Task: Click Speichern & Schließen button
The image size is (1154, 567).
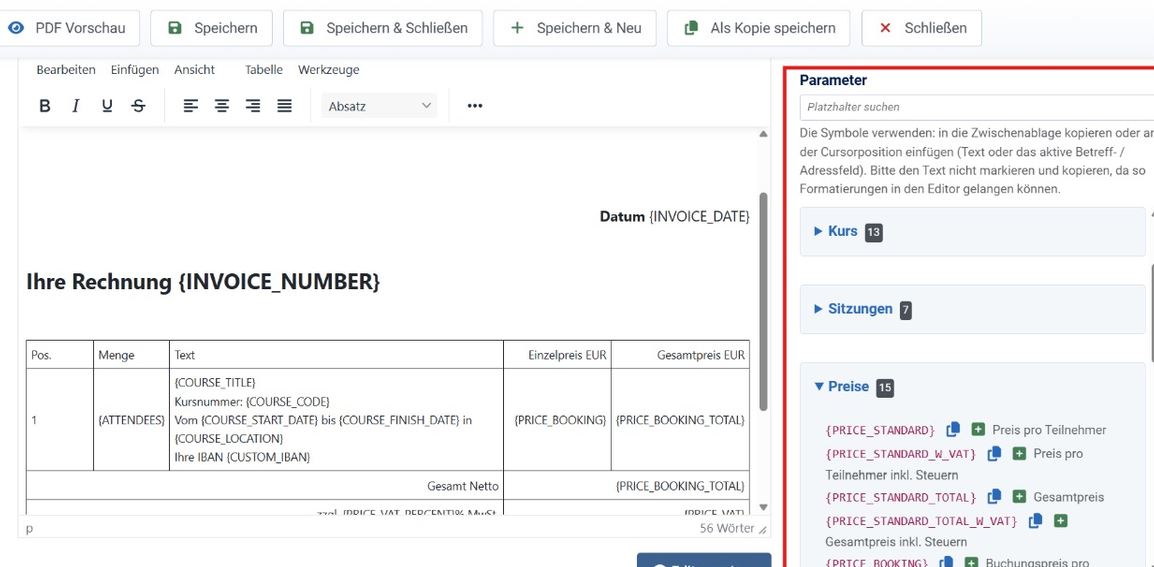Action: click(383, 28)
